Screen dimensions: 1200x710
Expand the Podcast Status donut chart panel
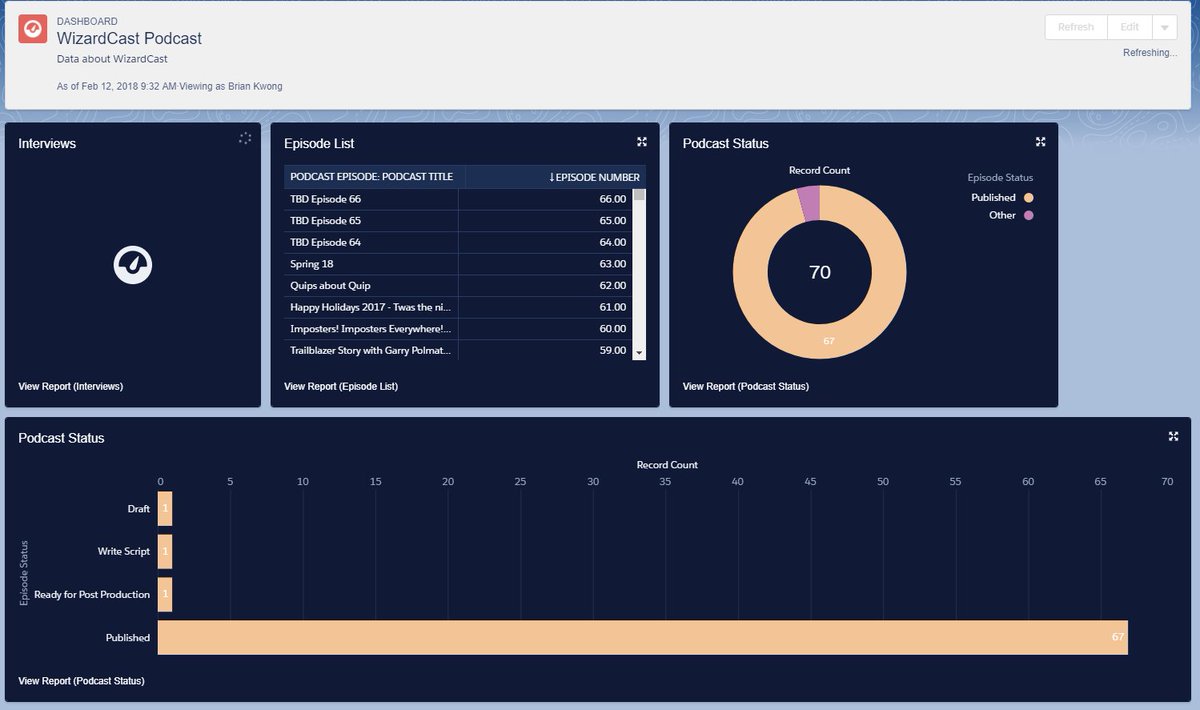pos(1040,142)
